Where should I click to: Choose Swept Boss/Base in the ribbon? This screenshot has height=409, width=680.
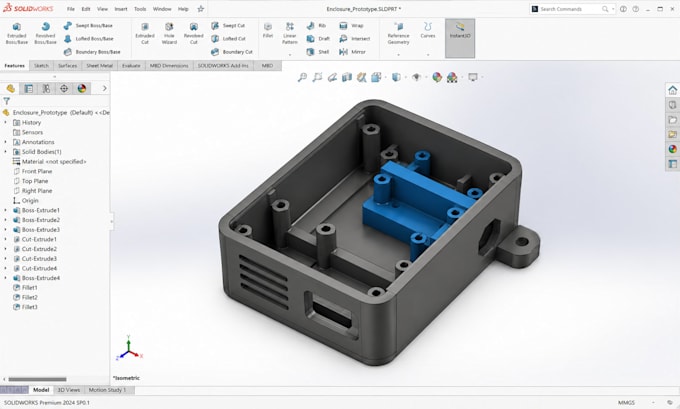pos(88,26)
